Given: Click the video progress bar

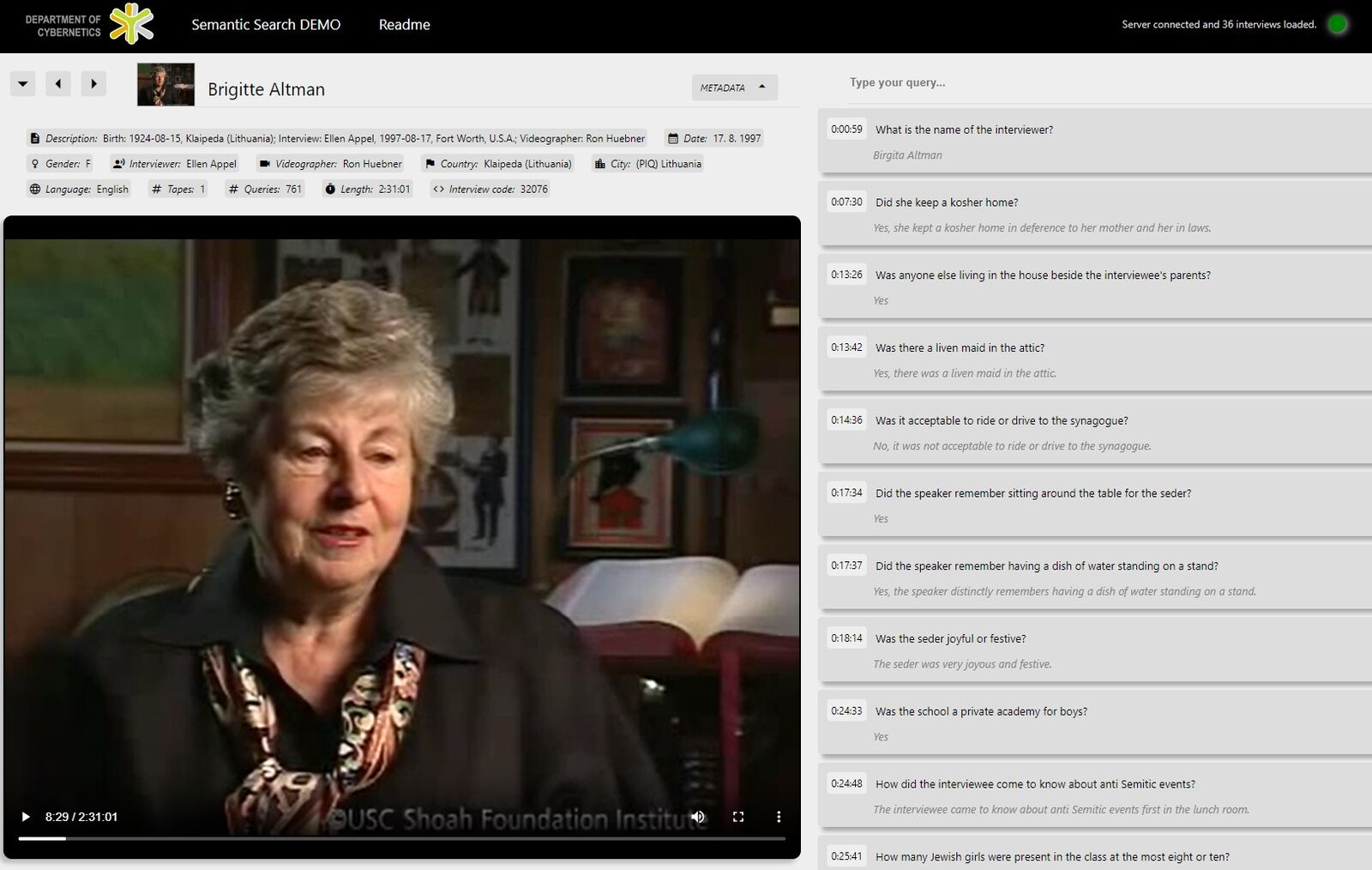Looking at the screenshot, I should (401, 838).
